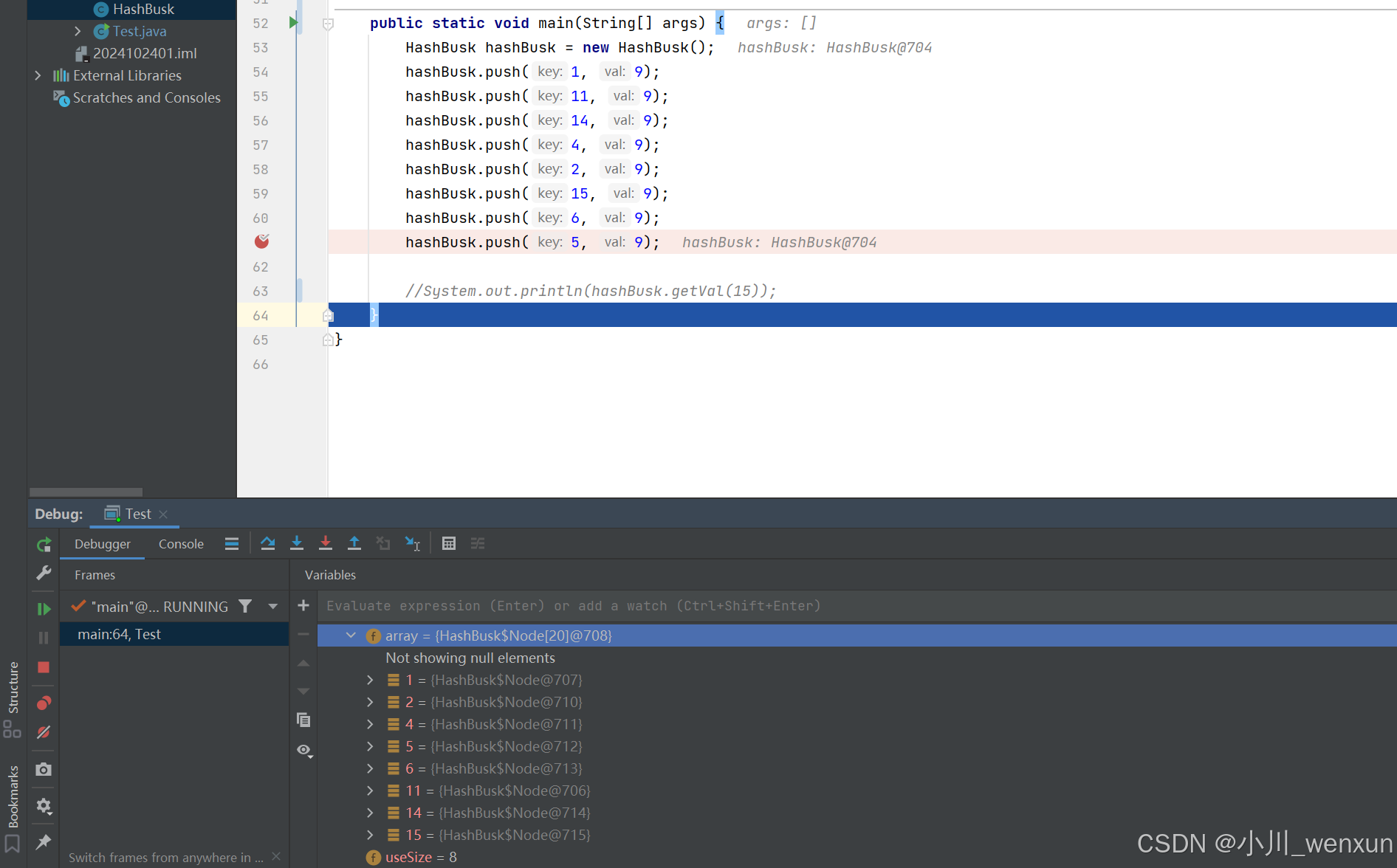Collapse the array variable node
The image size is (1397, 868).
click(351, 635)
